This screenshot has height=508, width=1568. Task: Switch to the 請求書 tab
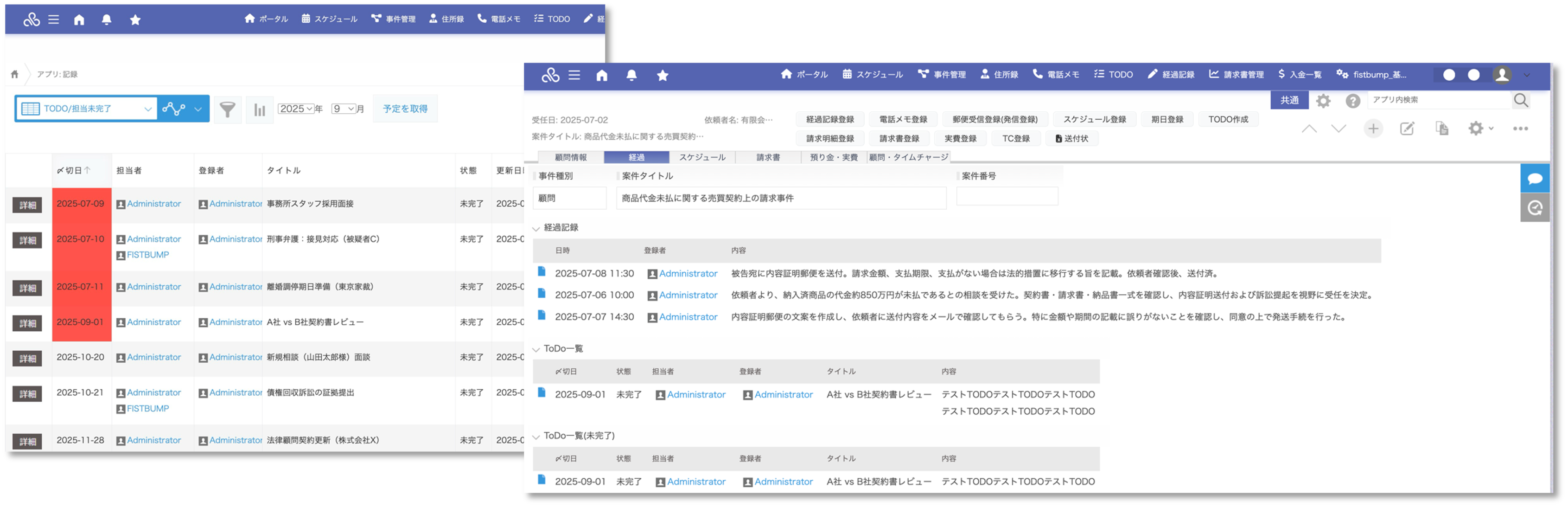768,157
